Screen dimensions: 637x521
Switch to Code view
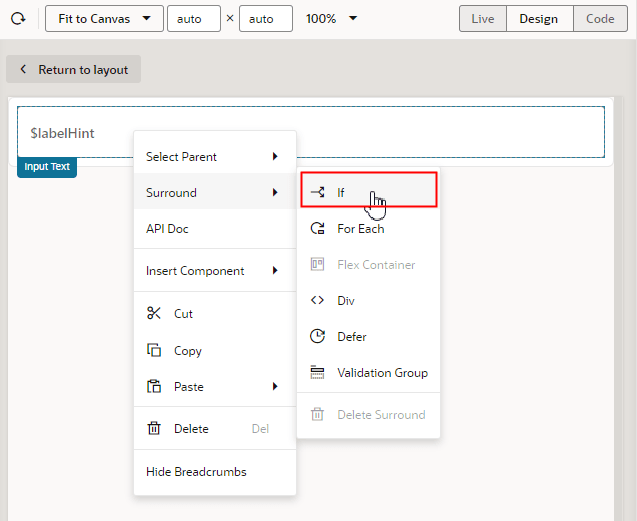click(600, 19)
